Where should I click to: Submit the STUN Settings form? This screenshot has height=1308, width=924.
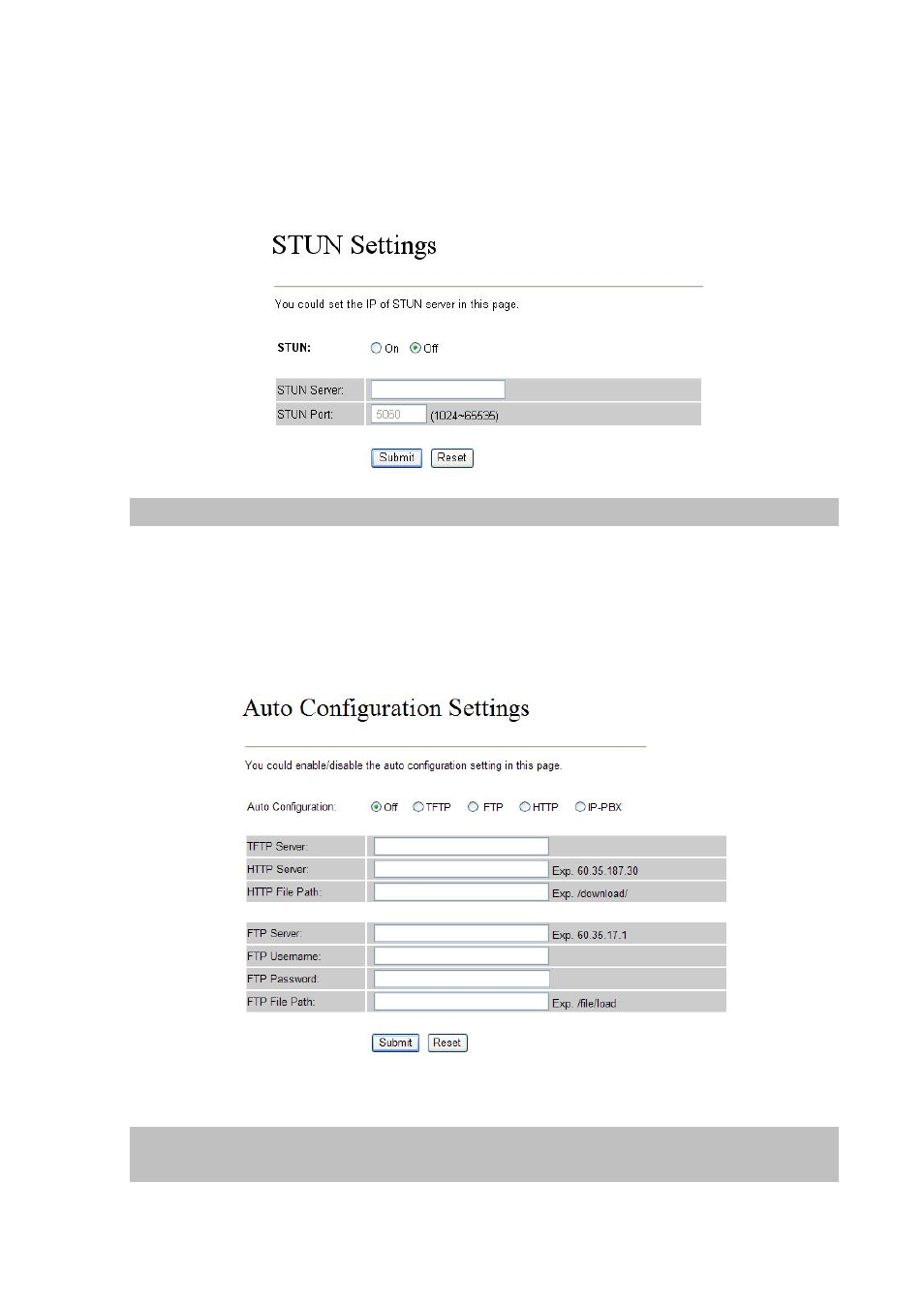(x=396, y=457)
